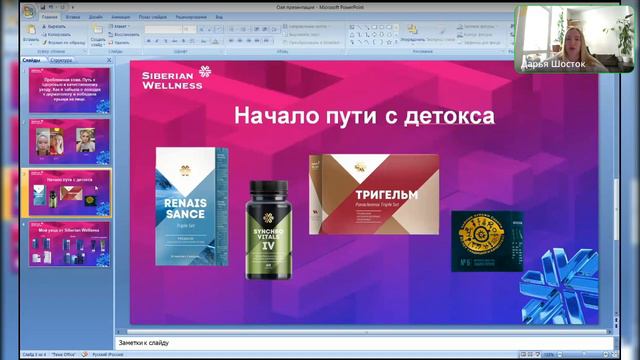The width and height of the screenshot is (640, 360).
Task: Open the Главная ribbon tab
Action: pyautogui.click(x=49, y=17)
